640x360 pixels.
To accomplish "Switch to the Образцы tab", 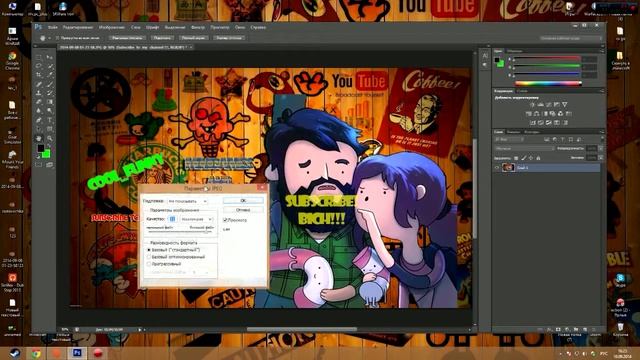I will (515, 51).
